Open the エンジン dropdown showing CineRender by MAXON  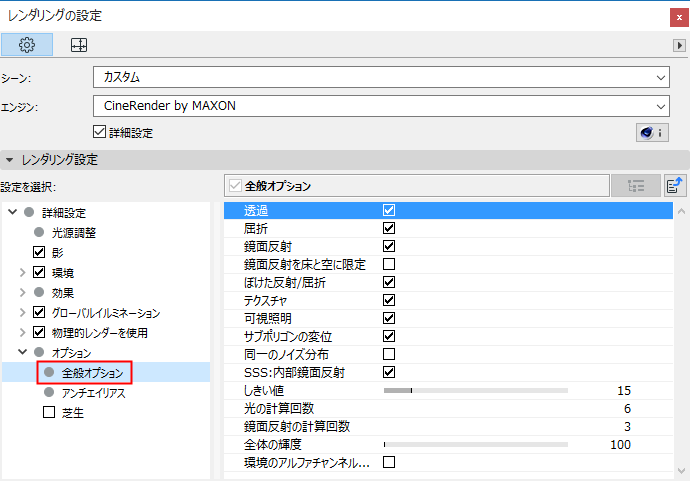tap(381, 106)
